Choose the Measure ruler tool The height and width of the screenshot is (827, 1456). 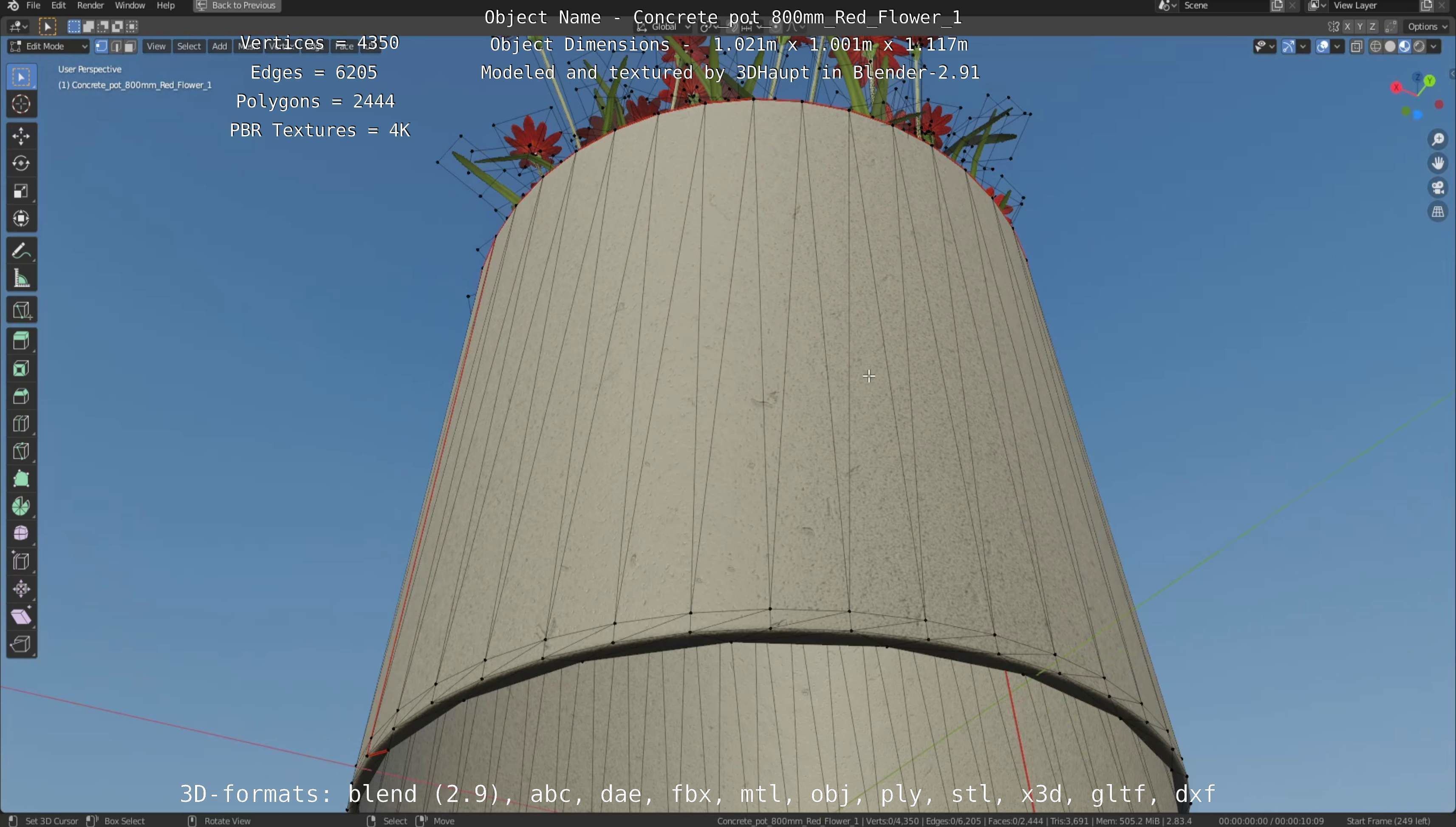coord(22,278)
